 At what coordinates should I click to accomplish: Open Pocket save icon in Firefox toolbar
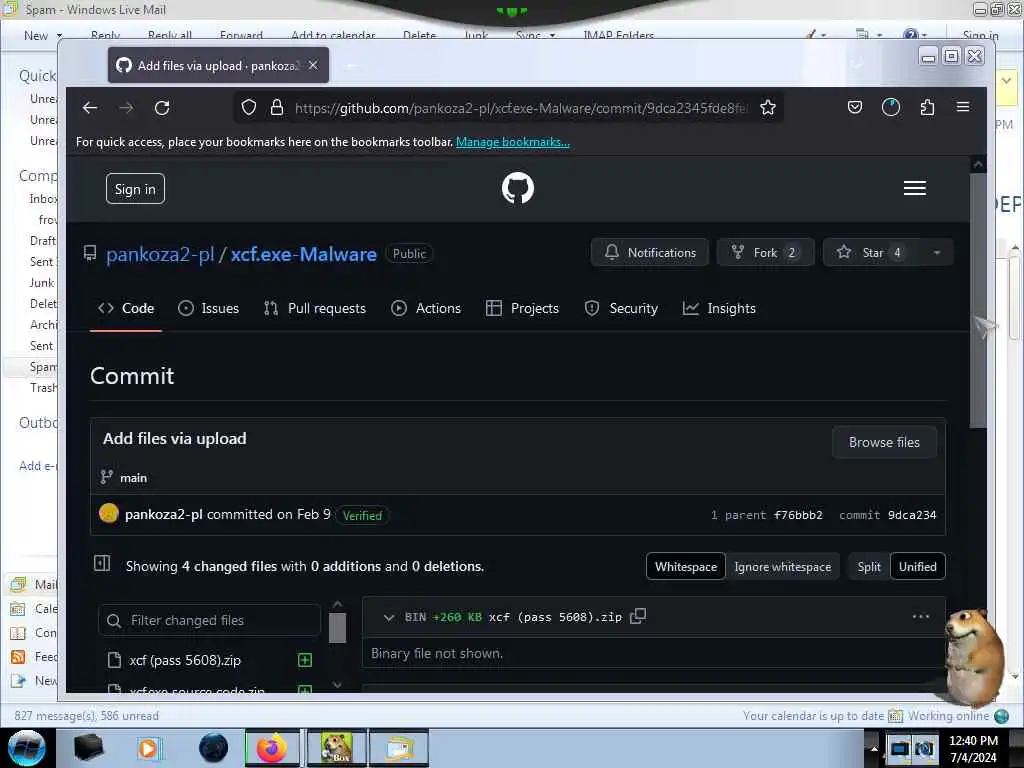tap(855, 108)
